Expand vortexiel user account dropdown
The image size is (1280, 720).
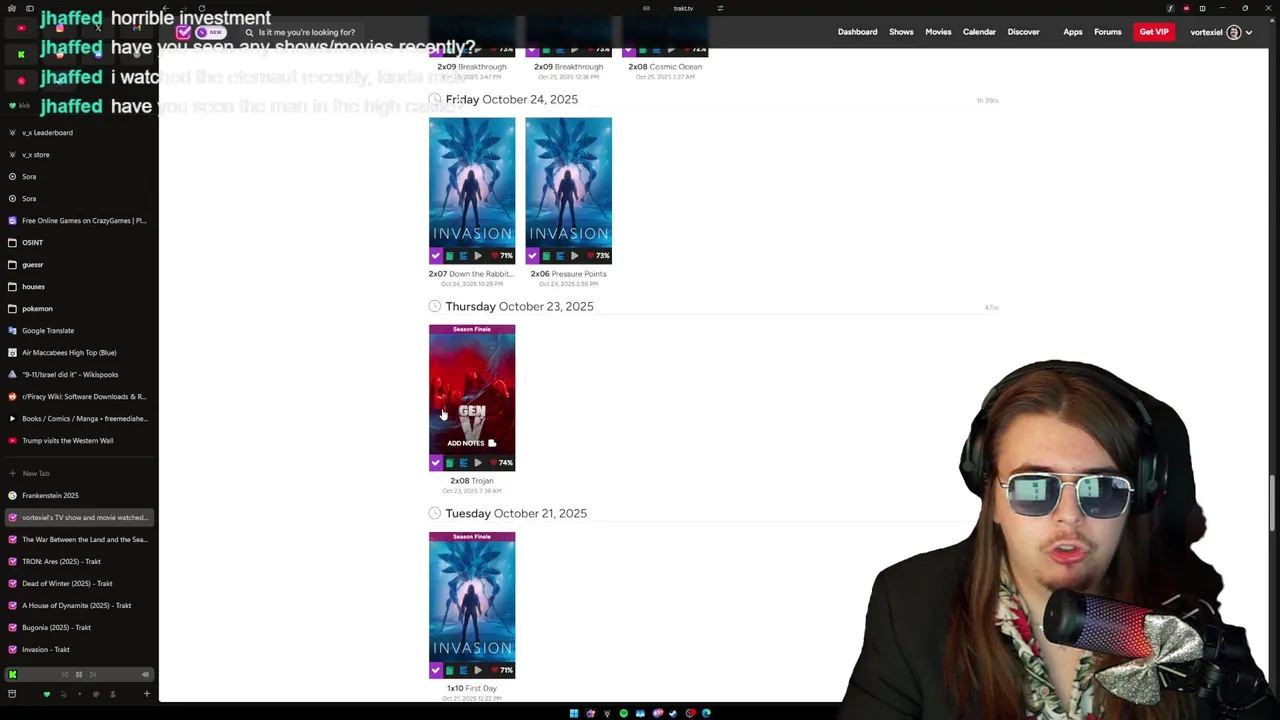(x=1249, y=33)
